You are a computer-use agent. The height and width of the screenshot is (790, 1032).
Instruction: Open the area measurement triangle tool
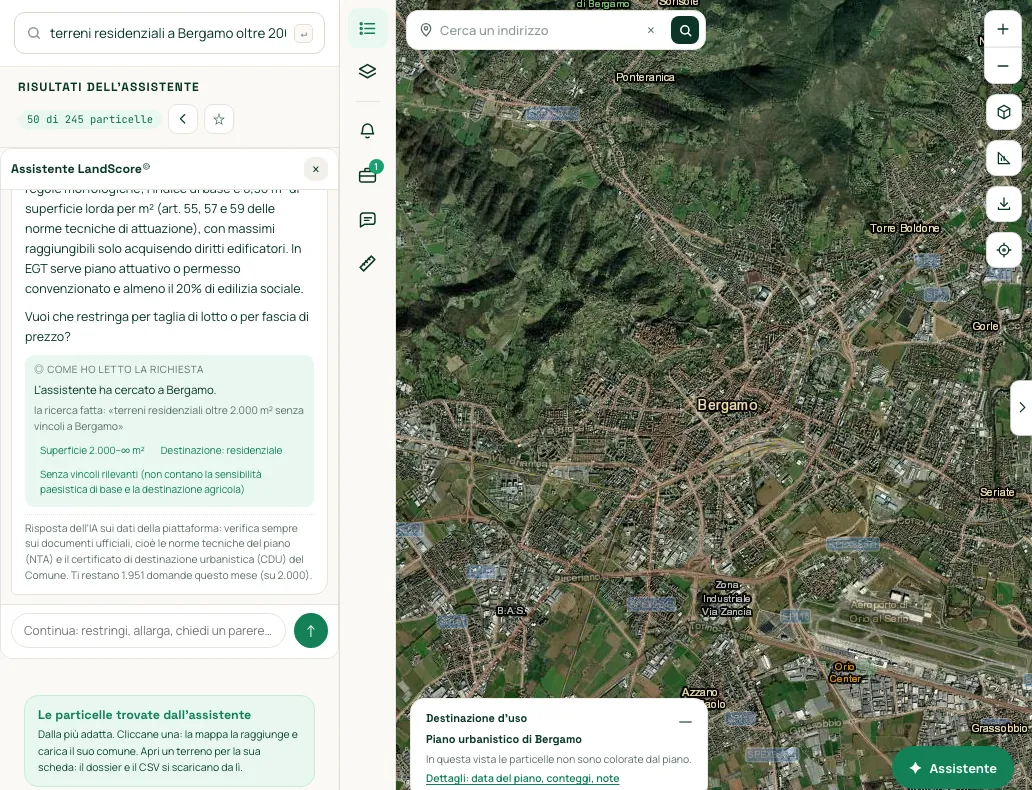point(1004,158)
